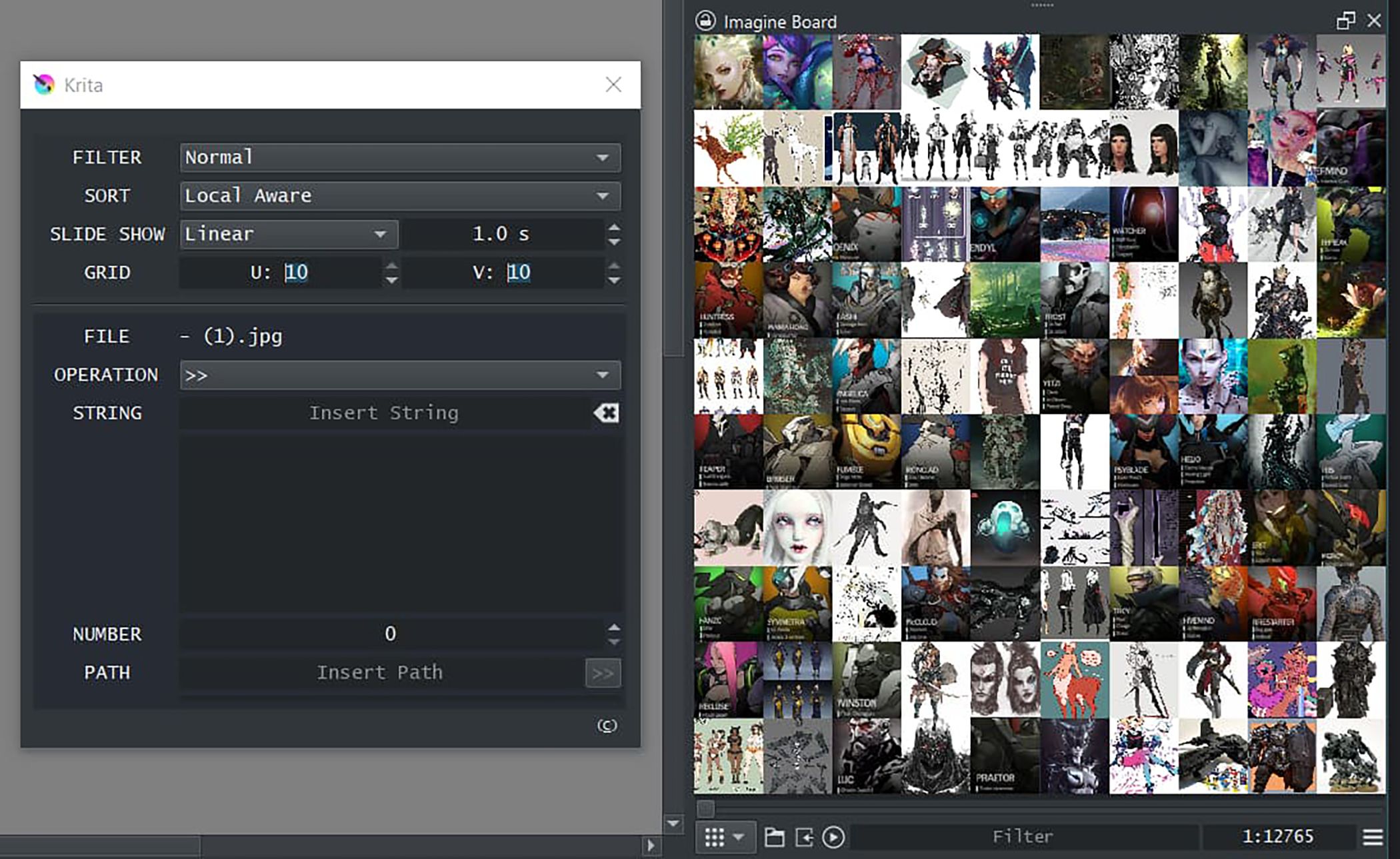Screen dimensions: 1400x859
Task: Clear the Insert String field using the clear icon
Action: click(x=606, y=413)
